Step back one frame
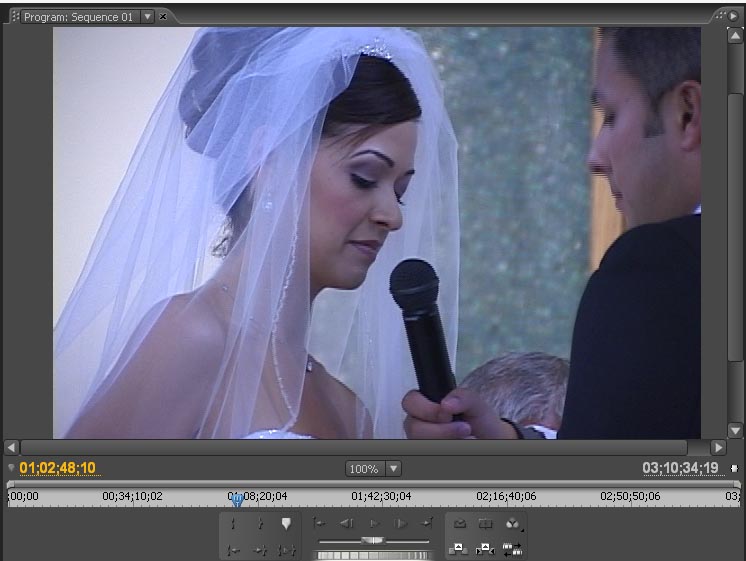Image resolution: width=746 pixels, height=561 pixels. point(346,523)
